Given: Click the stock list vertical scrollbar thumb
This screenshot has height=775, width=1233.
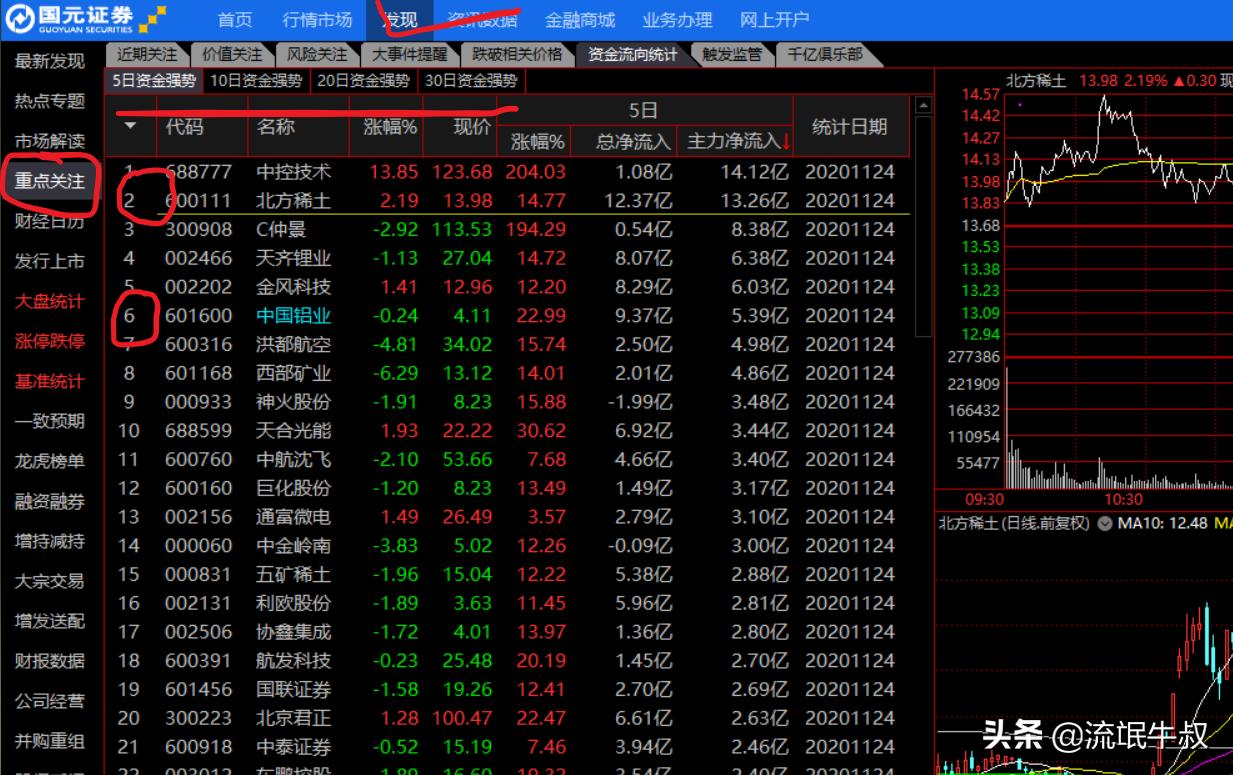Looking at the screenshot, I should pos(923,226).
